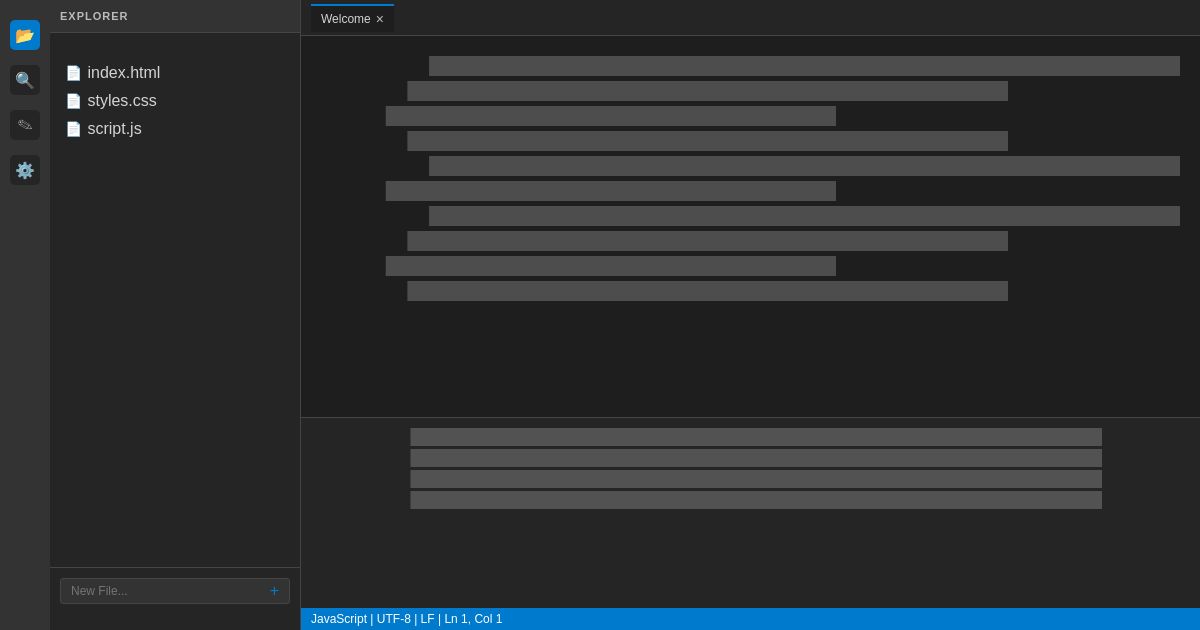This screenshot has height=630, width=1200.
Task: Open the script.js file
Action: (114, 129)
